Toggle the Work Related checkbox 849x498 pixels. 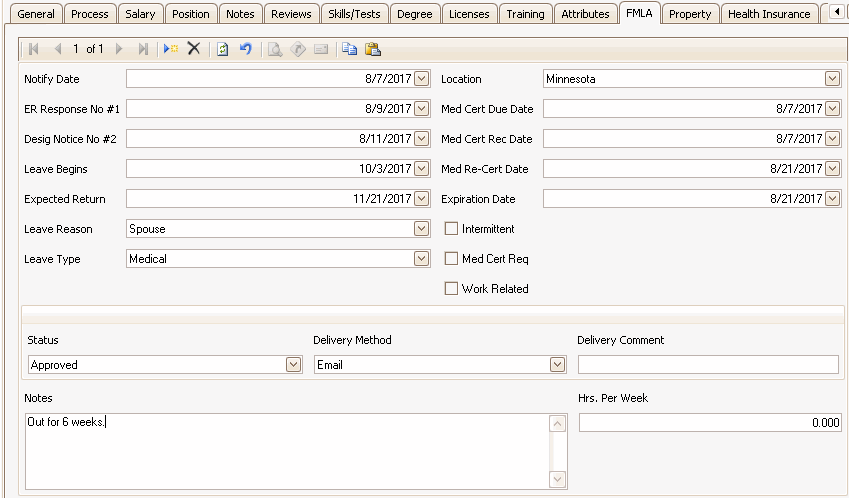pos(452,289)
